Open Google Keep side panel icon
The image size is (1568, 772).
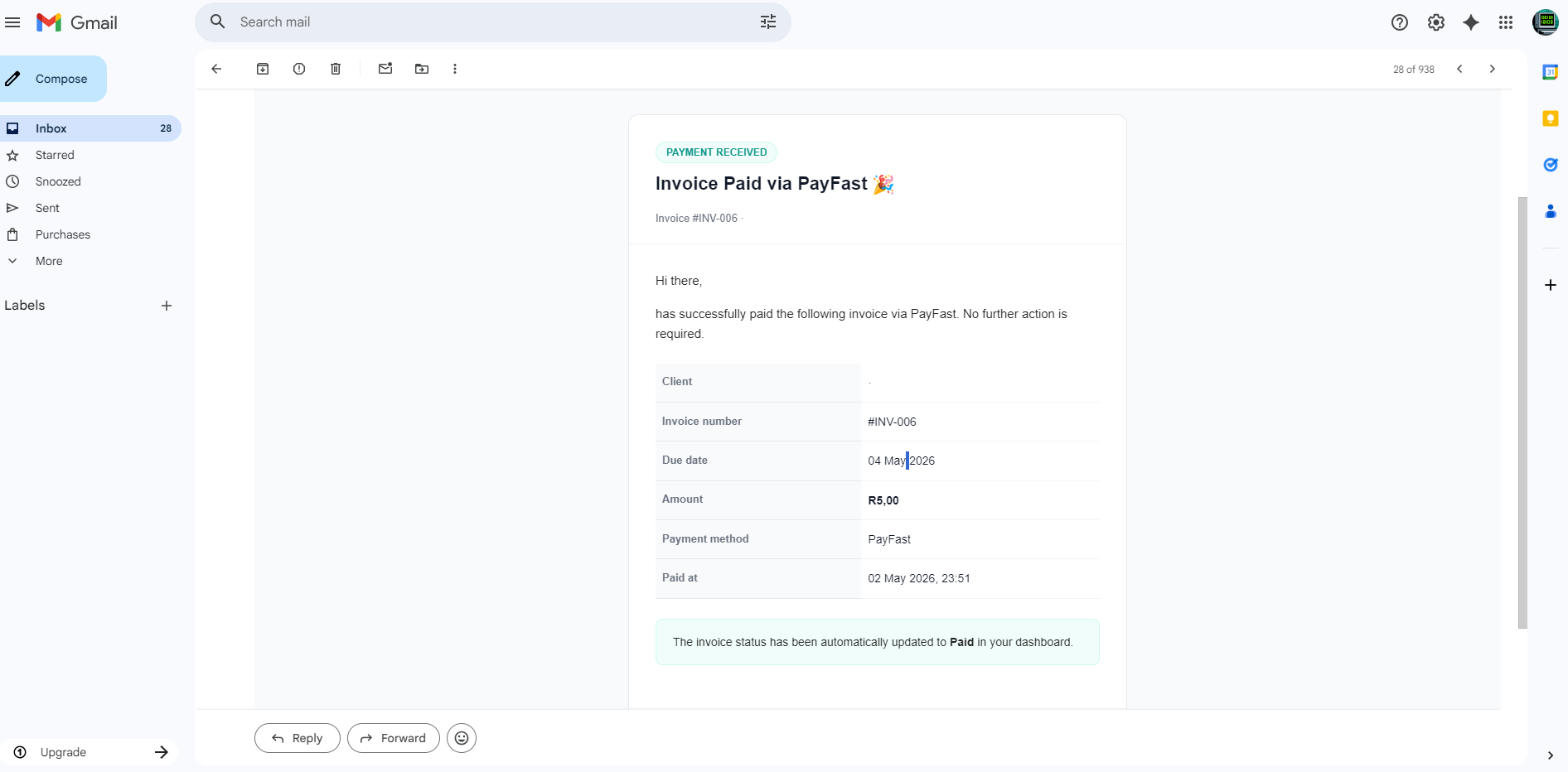click(1551, 118)
